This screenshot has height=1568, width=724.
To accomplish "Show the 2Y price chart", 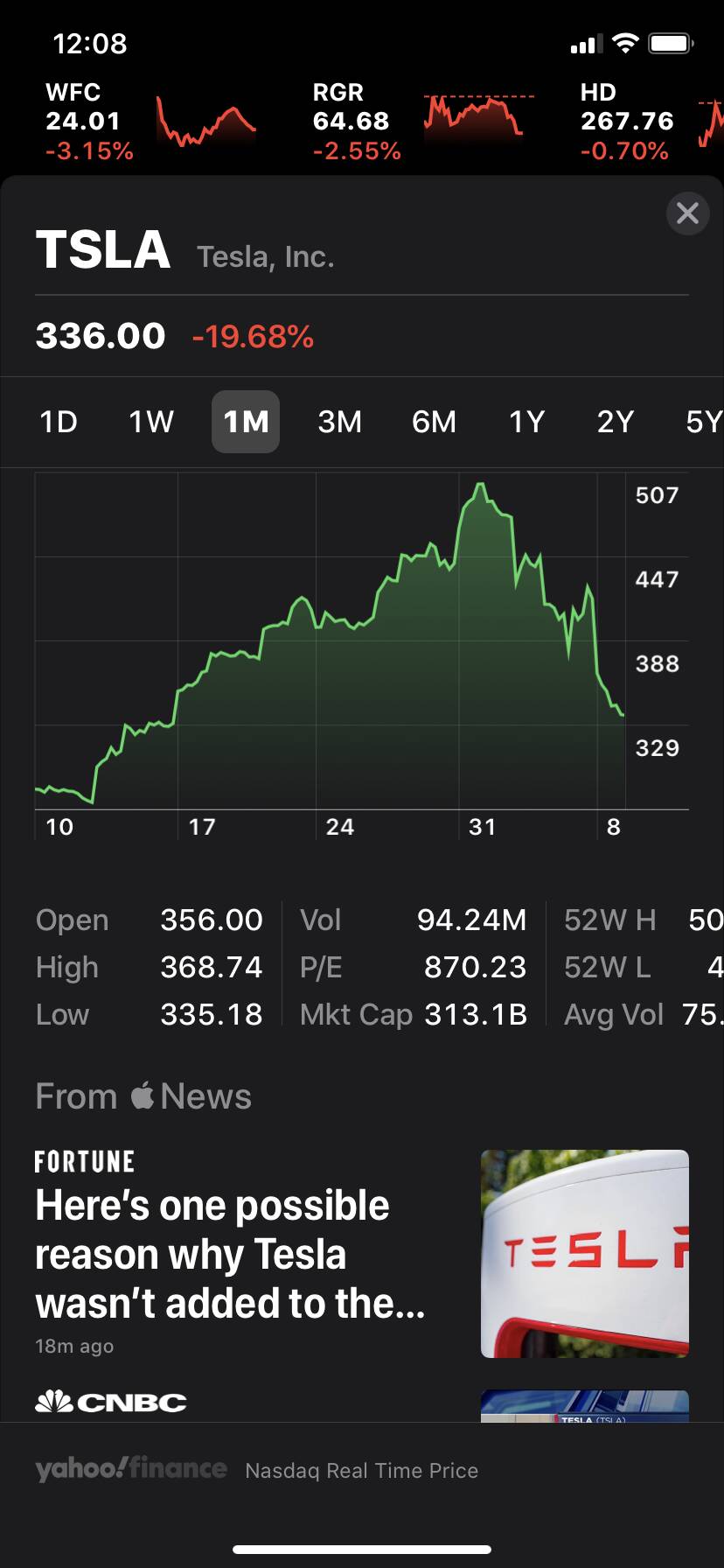I will coord(615,422).
